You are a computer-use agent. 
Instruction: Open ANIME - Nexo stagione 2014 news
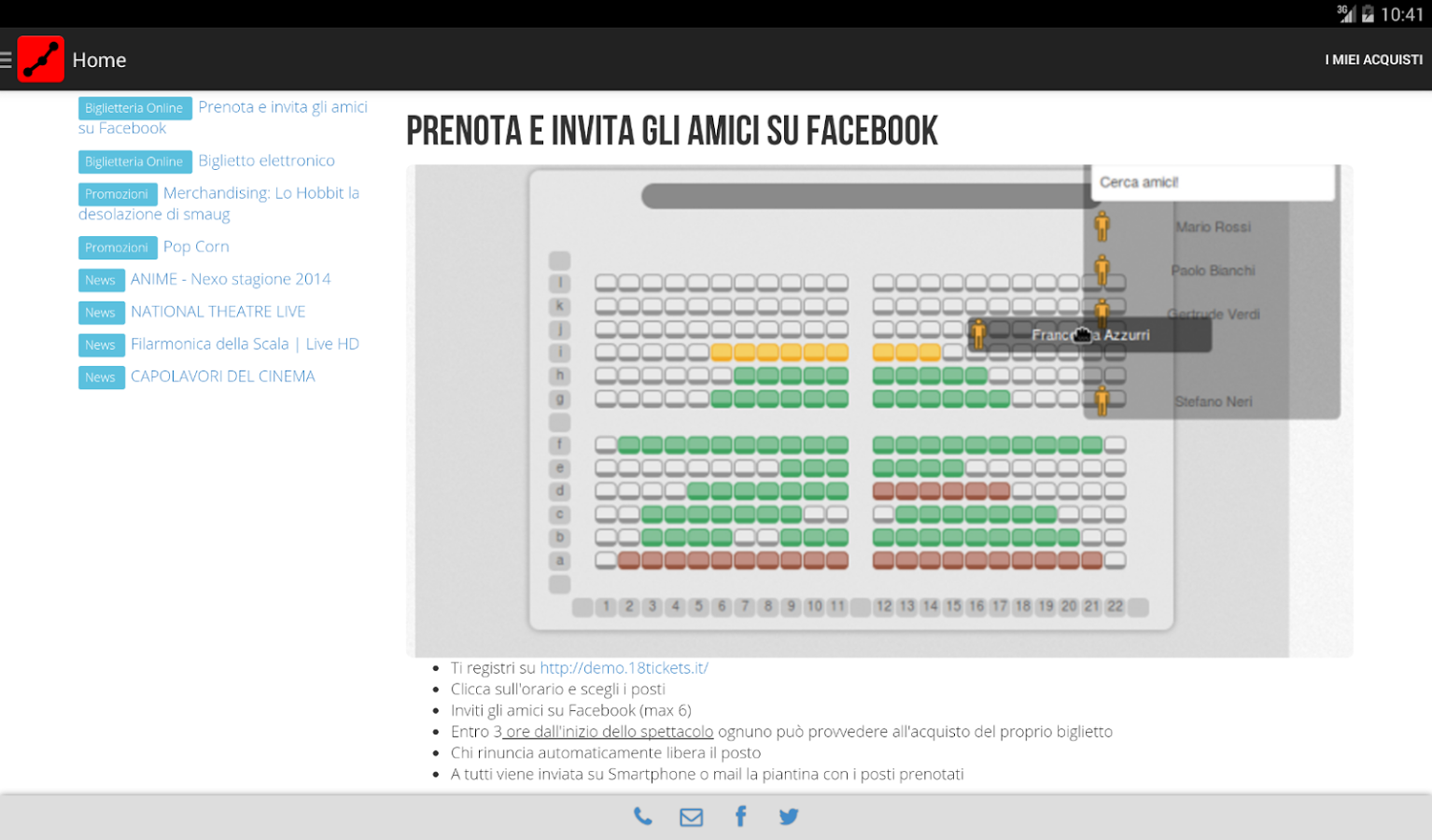(x=231, y=279)
